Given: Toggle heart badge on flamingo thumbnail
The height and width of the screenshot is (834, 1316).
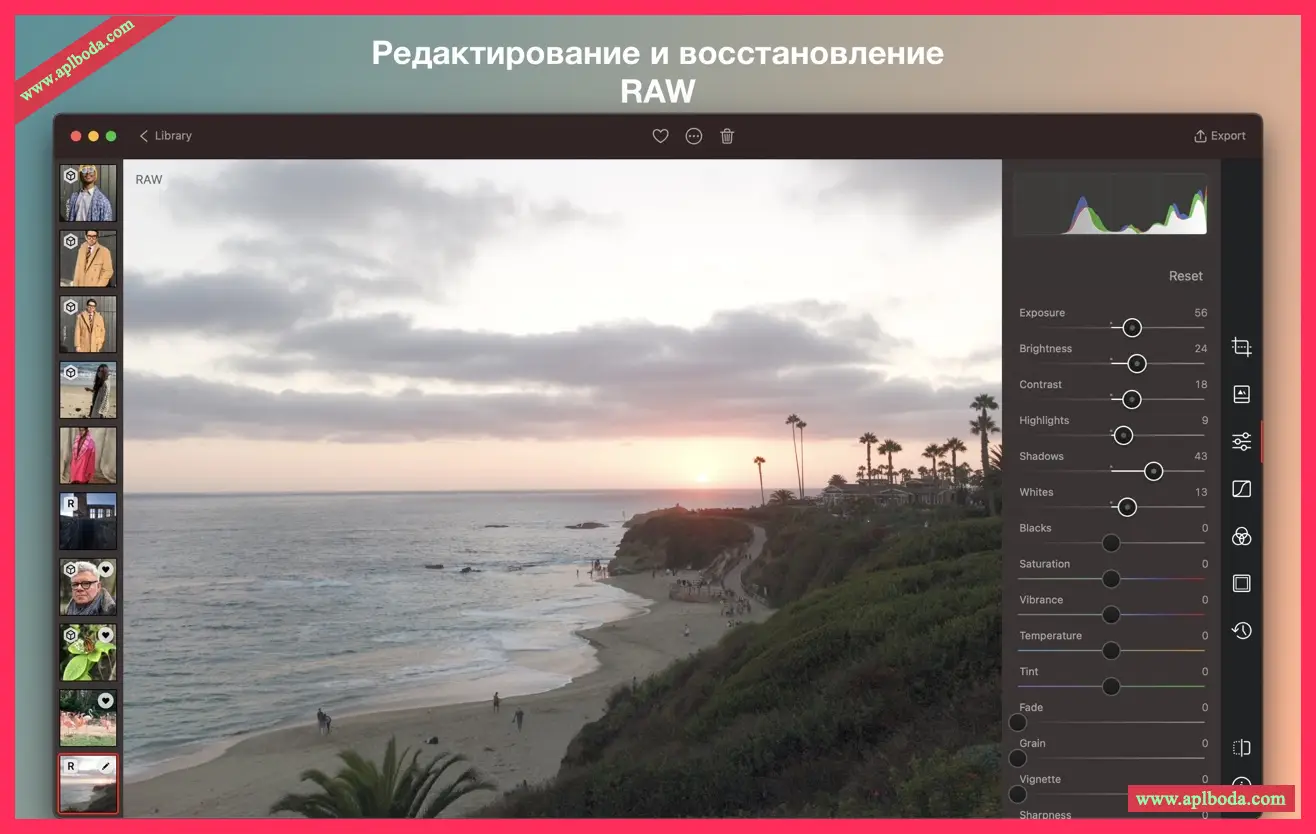Looking at the screenshot, I should tap(105, 700).
